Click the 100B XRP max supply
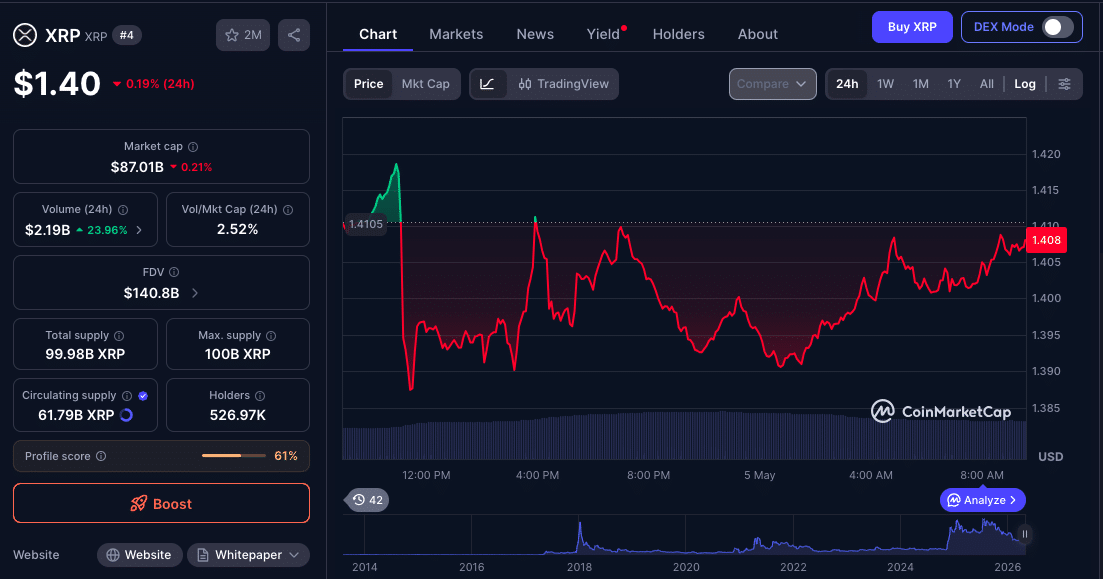The image size is (1103, 579). coord(238,354)
